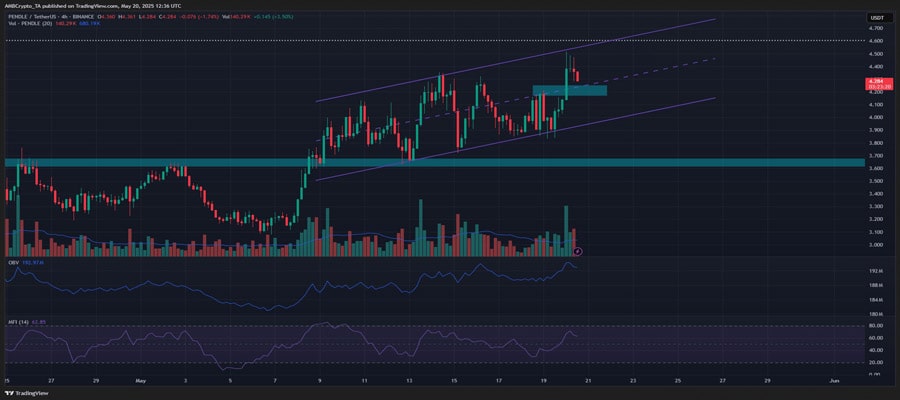
Task: Click the small teal rectangle zone near 4.2
Action: (x=570, y=90)
